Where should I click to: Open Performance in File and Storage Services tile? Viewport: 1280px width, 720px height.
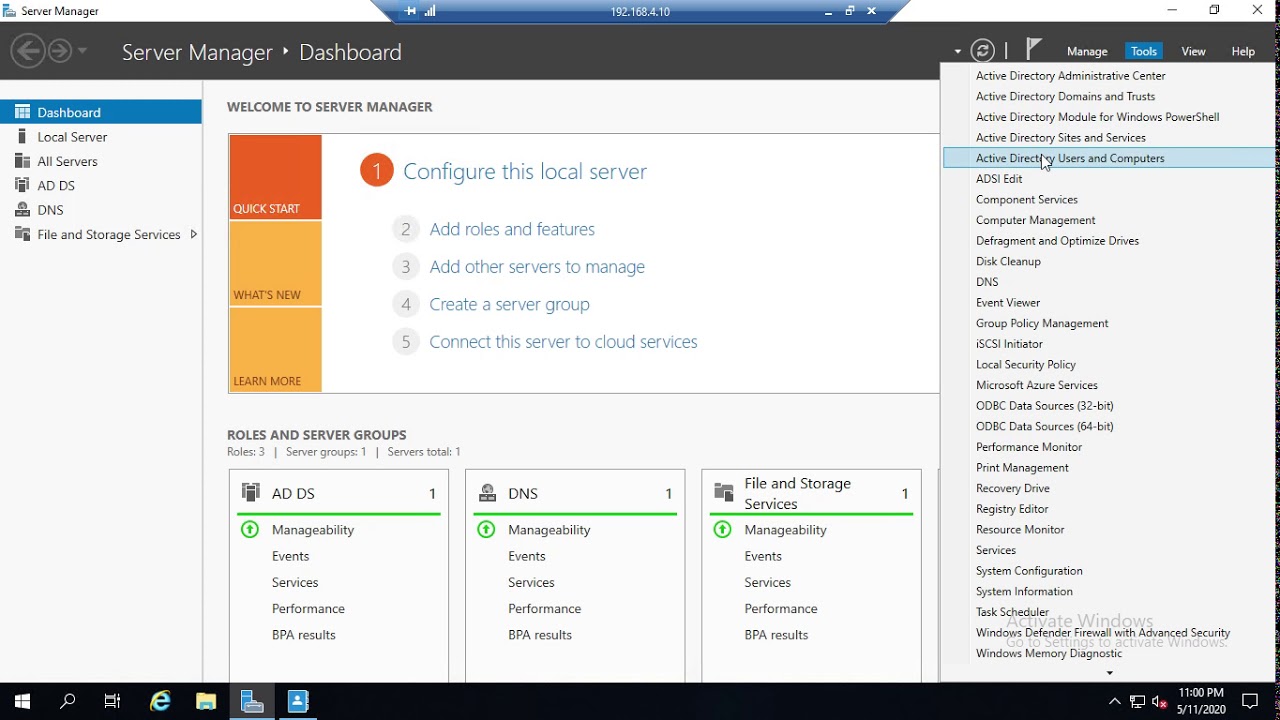click(780, 609)
